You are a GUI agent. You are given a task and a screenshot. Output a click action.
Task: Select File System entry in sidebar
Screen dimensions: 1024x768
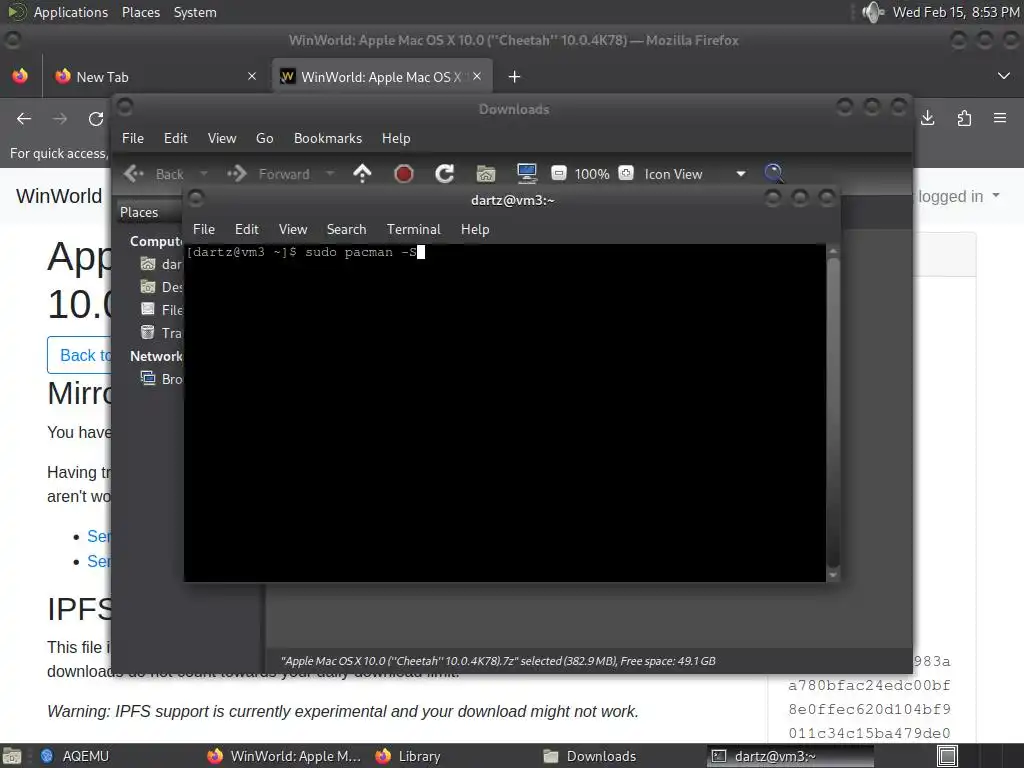(161, 310)
